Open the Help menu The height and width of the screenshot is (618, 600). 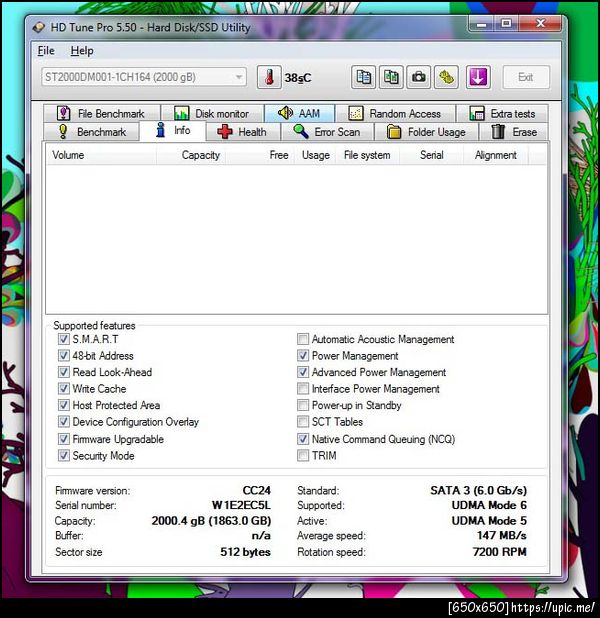(82, 51)
